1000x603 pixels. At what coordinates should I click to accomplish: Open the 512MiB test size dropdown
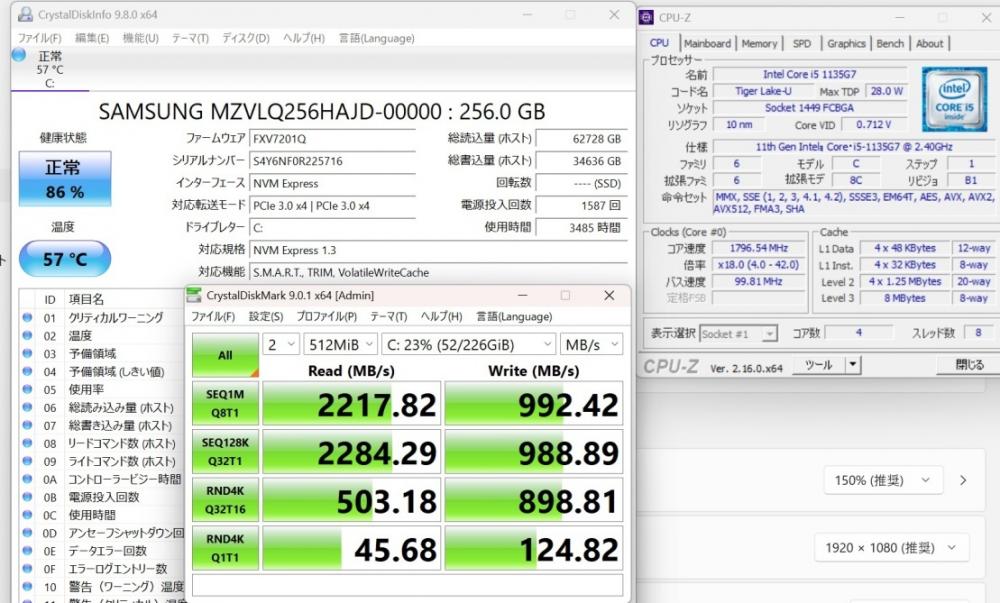[x=341, y=345]
